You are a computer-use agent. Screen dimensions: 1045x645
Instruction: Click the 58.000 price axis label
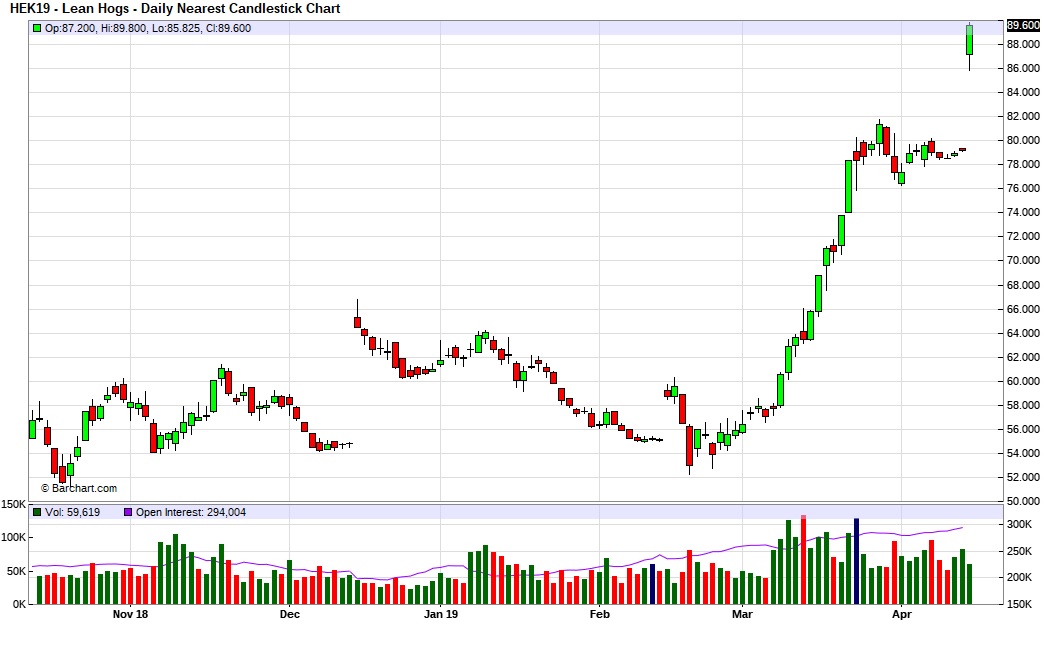pyautogui.click(x=1023, y=405)
